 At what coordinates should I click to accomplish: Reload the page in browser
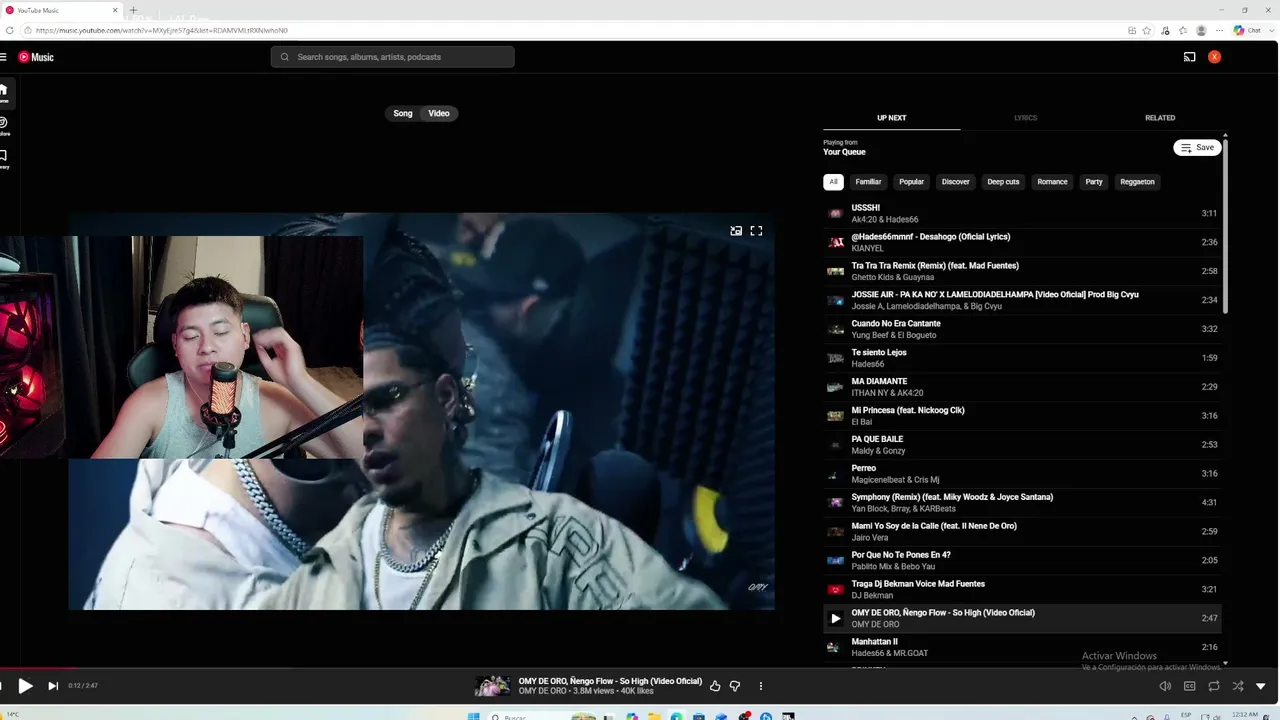tap(10, 30)
